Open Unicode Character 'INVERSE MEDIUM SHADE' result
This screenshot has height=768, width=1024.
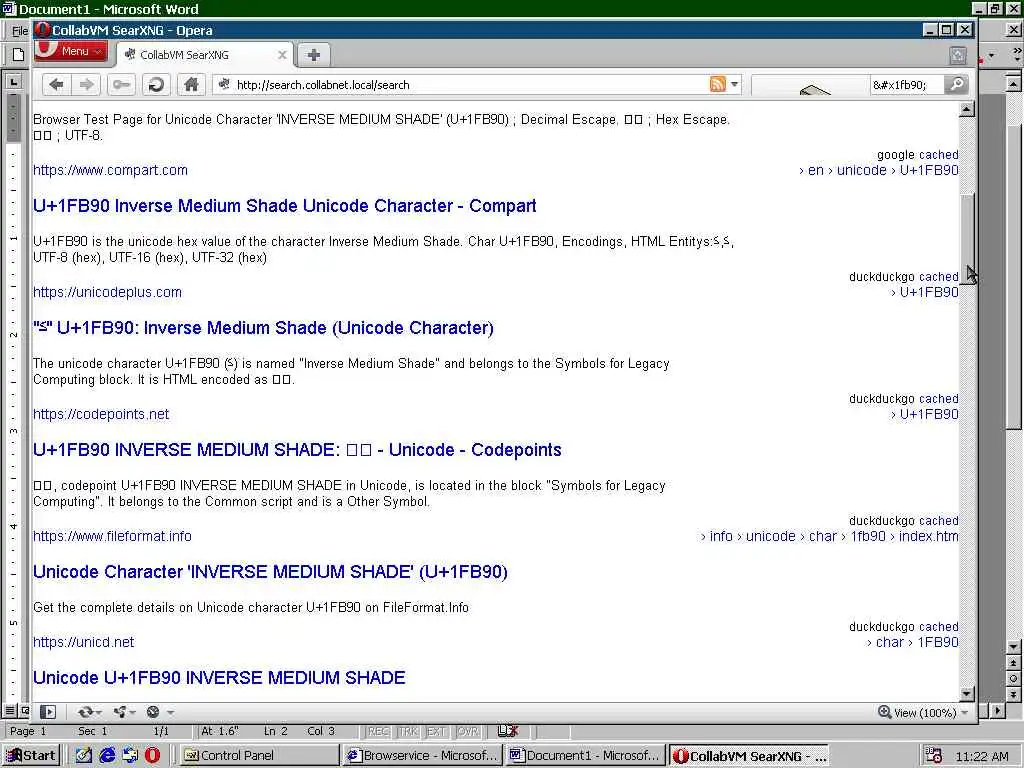[270, 571]
